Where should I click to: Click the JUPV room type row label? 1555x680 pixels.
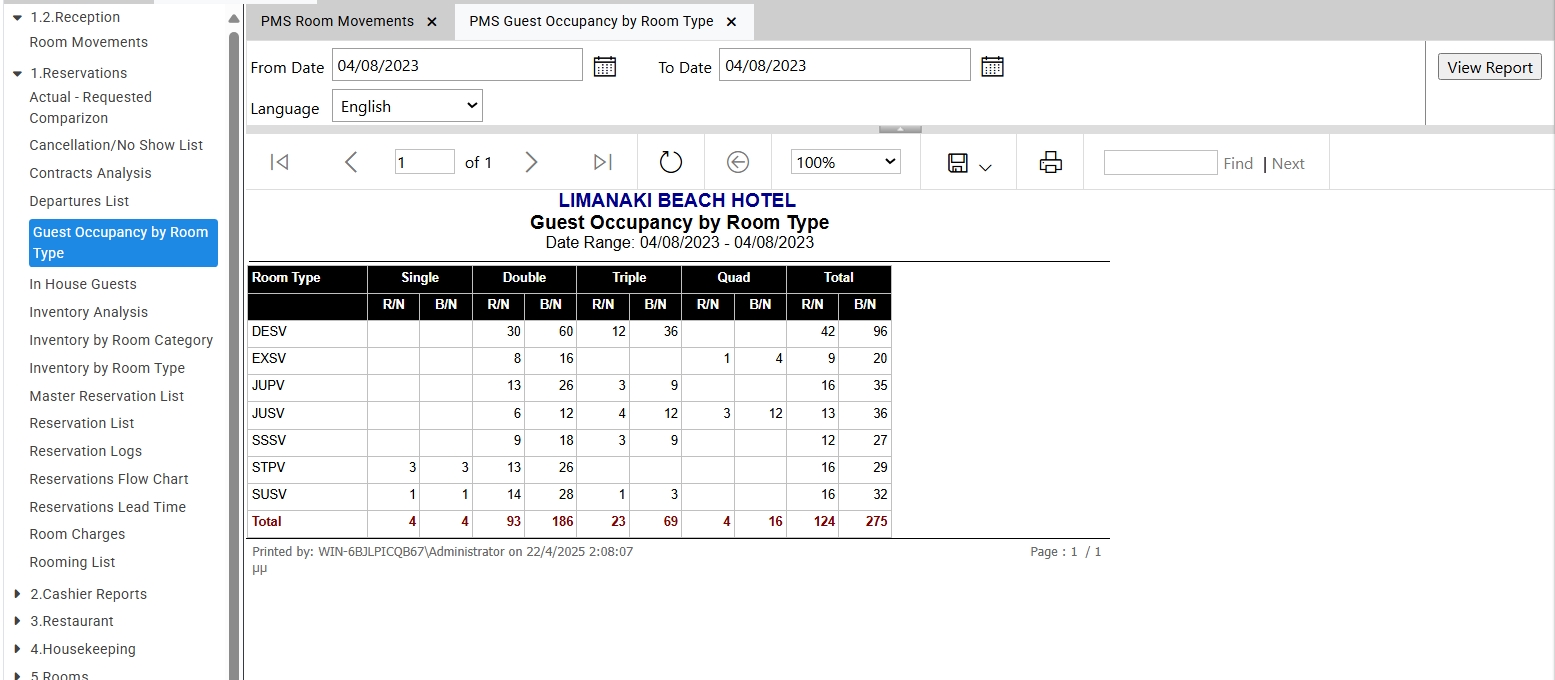(269, 385)
